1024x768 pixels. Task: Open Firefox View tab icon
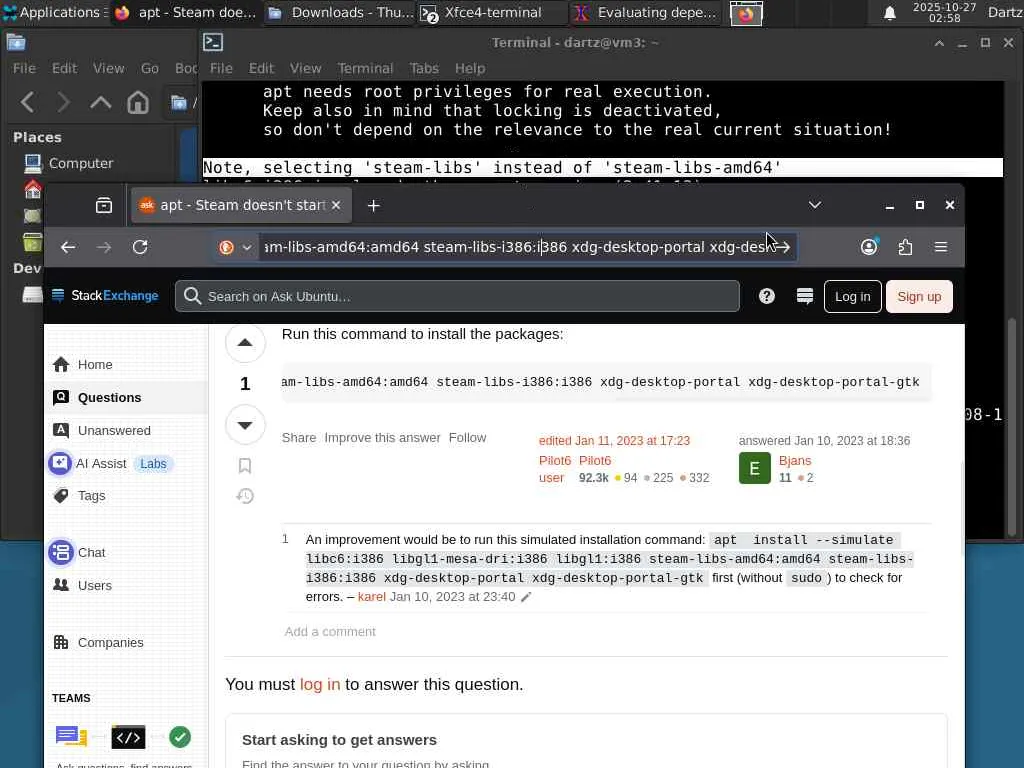click(x=104, y=206)
